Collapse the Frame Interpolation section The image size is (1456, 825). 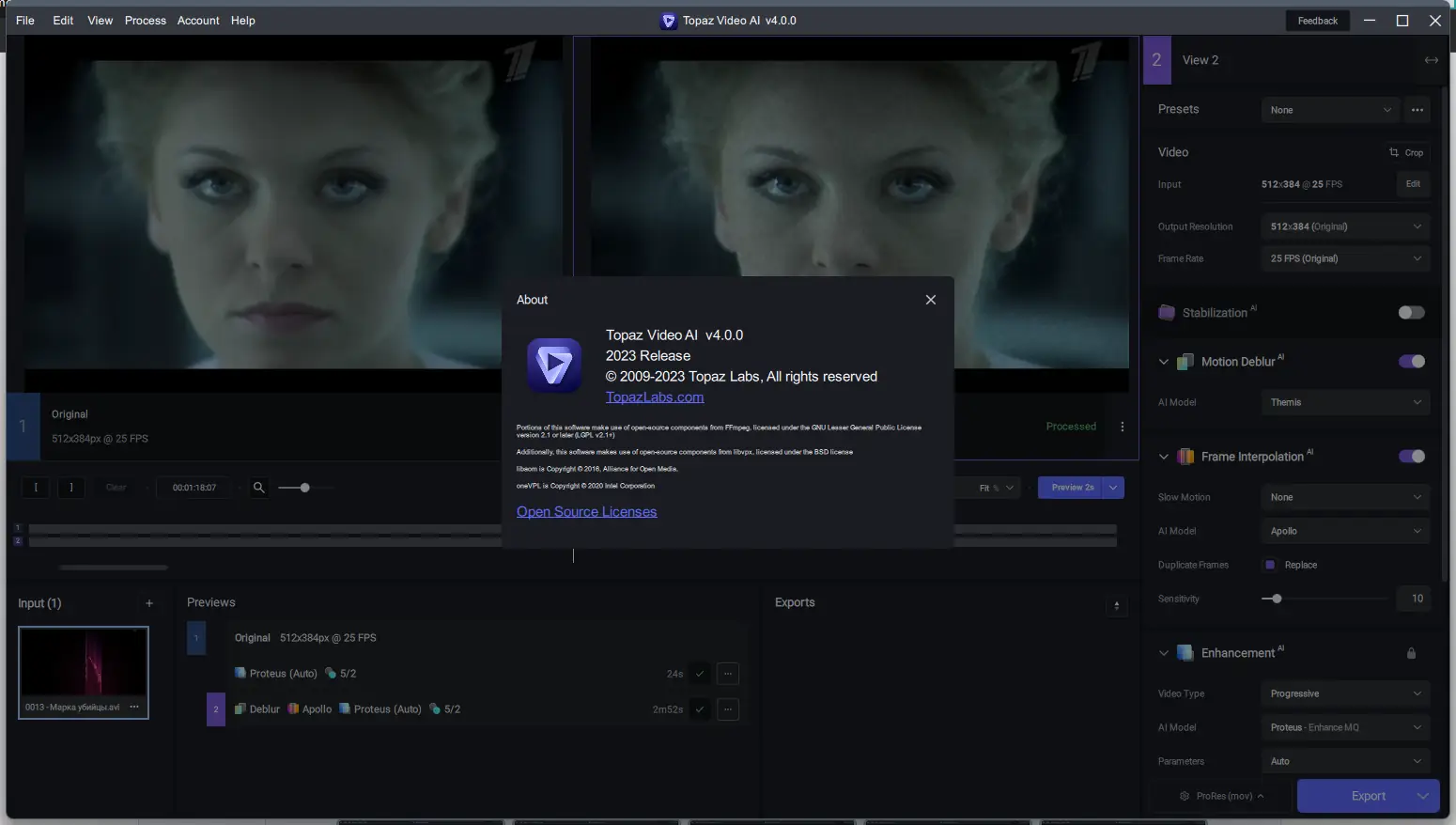(1164, 457)
